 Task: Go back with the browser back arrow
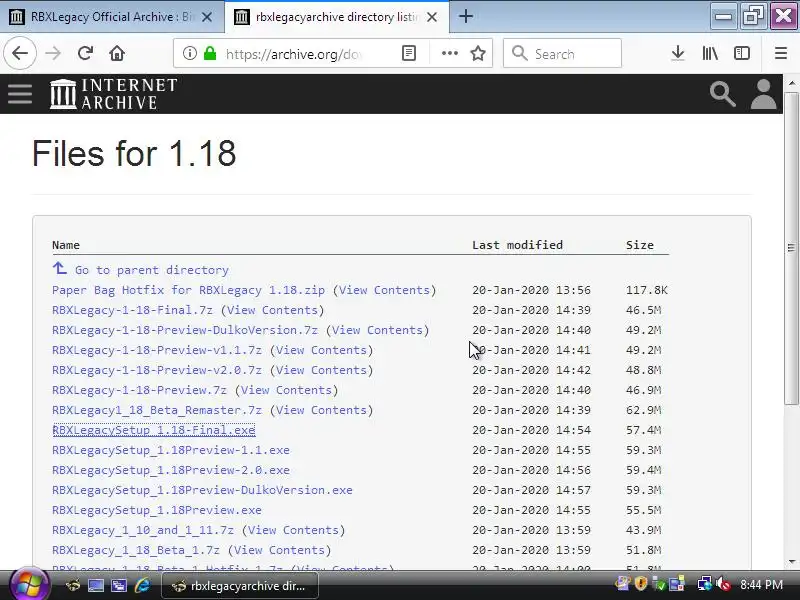(x=20, y=53)
